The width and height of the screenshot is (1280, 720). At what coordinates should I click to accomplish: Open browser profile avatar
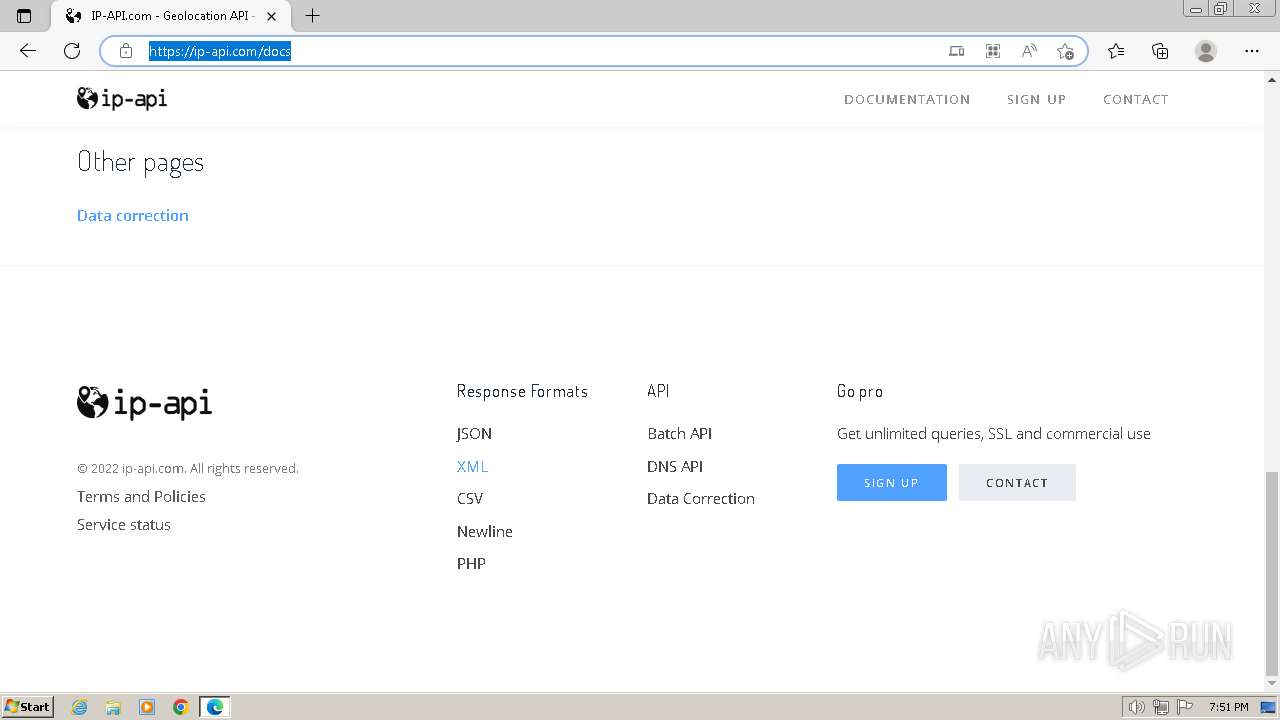(1206, 51)
